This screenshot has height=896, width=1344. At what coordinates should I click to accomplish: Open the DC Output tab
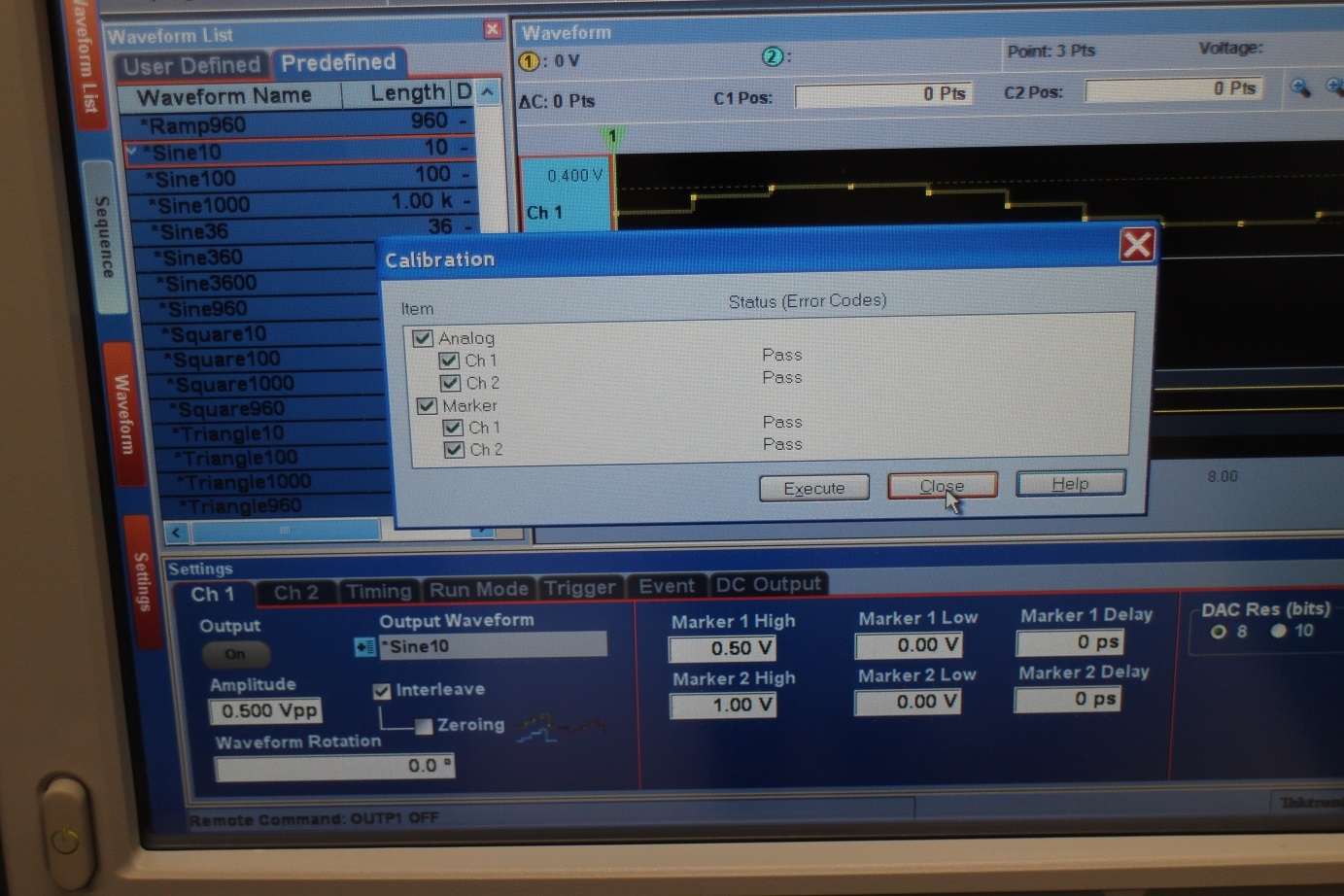[x=768, y=584]
